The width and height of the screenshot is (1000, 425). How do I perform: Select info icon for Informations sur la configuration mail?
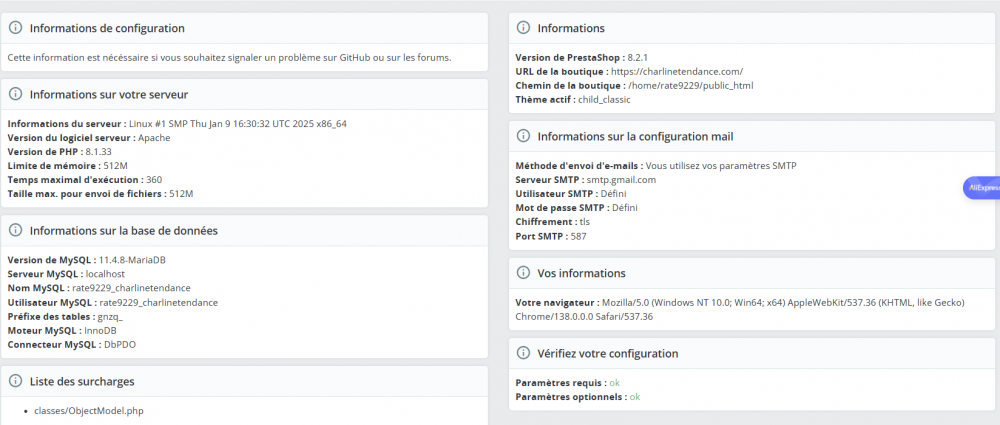[x=523, y=136]
